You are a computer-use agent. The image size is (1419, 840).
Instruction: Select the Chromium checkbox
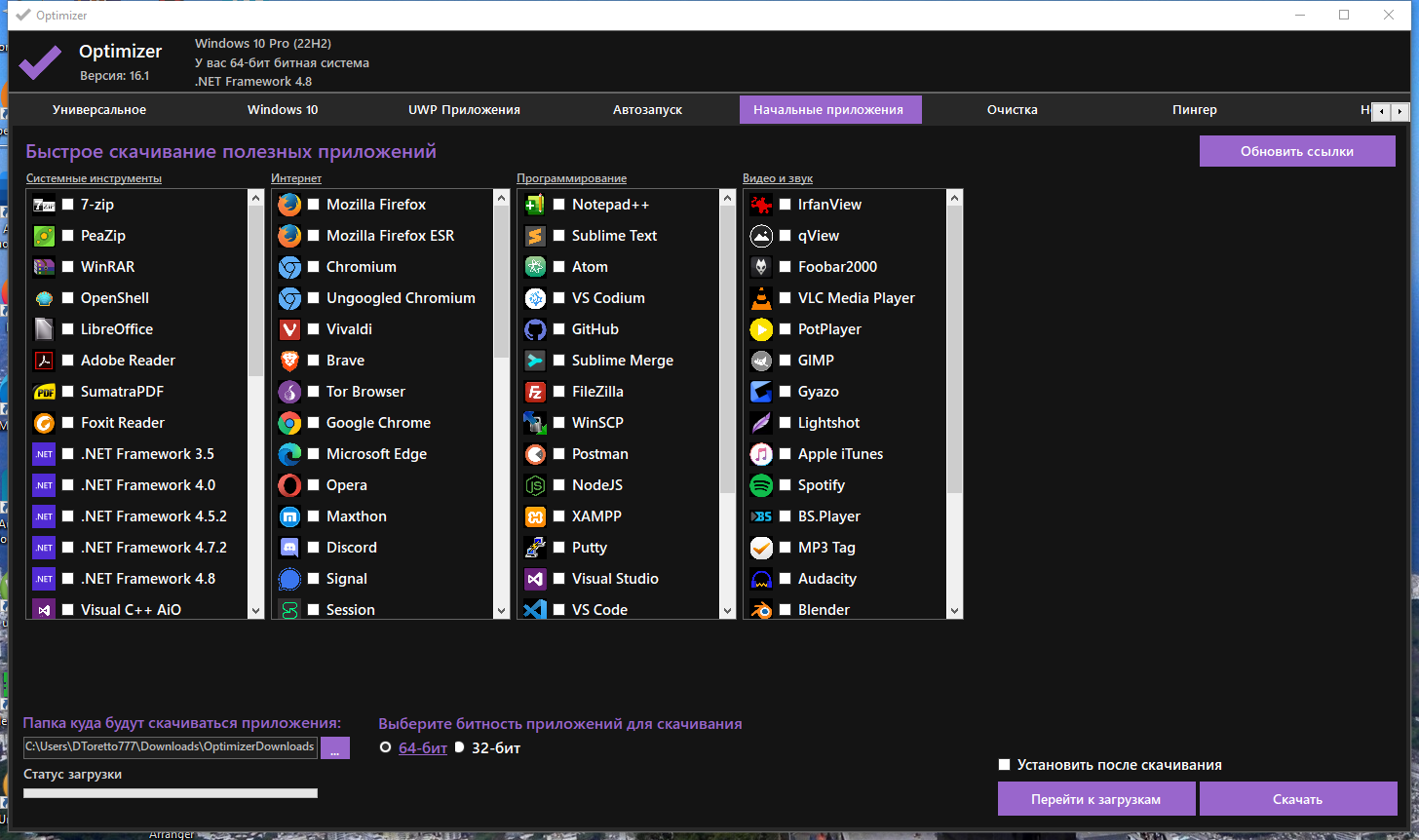point(314,267)
